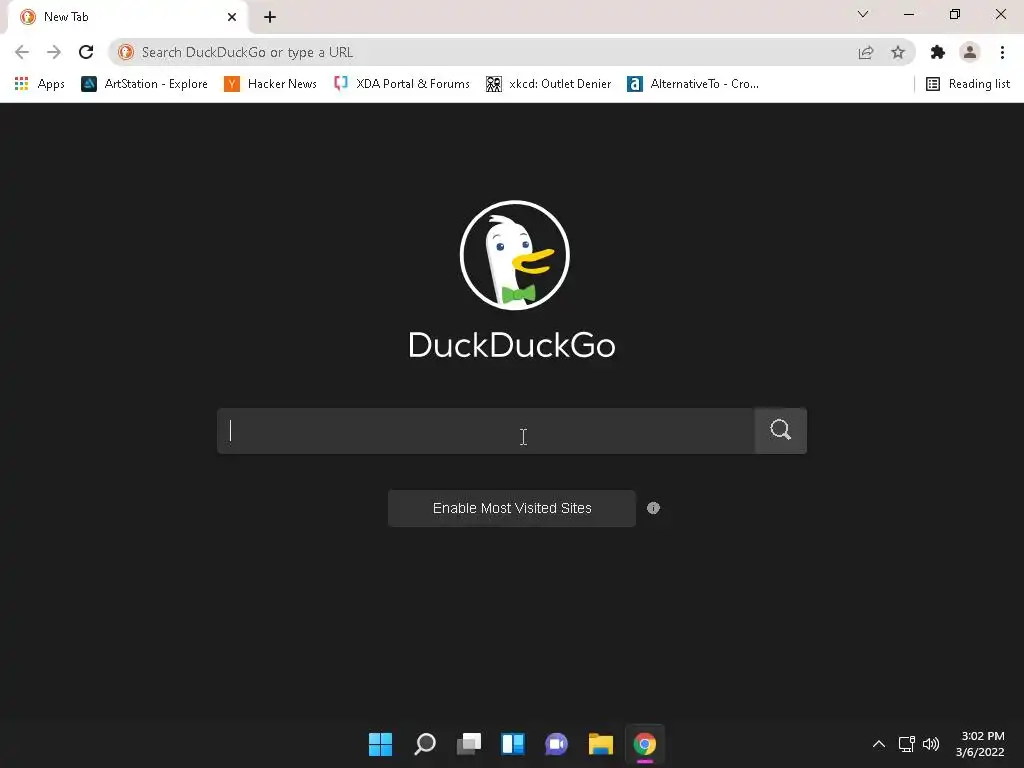Minimize the Chrome window
The width and height of the screenshot is (1024, 768).
pos(909,14)
